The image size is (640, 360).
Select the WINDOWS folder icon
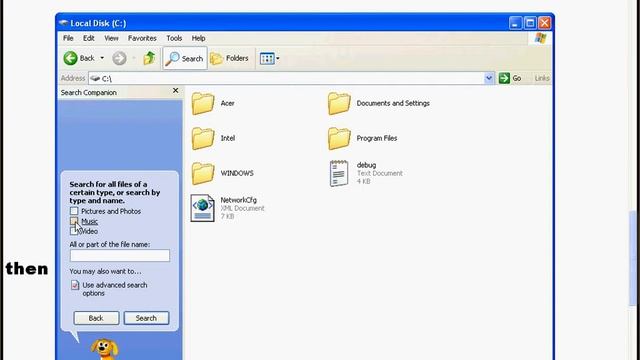(x=203, y=173)
